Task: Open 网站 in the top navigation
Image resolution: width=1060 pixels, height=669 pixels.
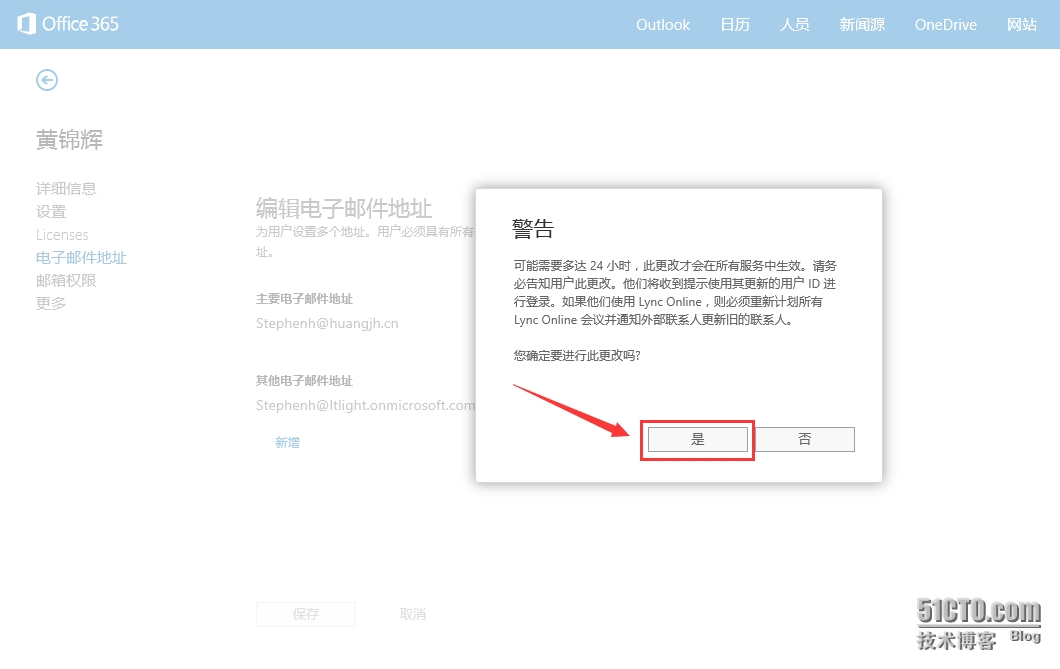Action: tap(1022, 25)
